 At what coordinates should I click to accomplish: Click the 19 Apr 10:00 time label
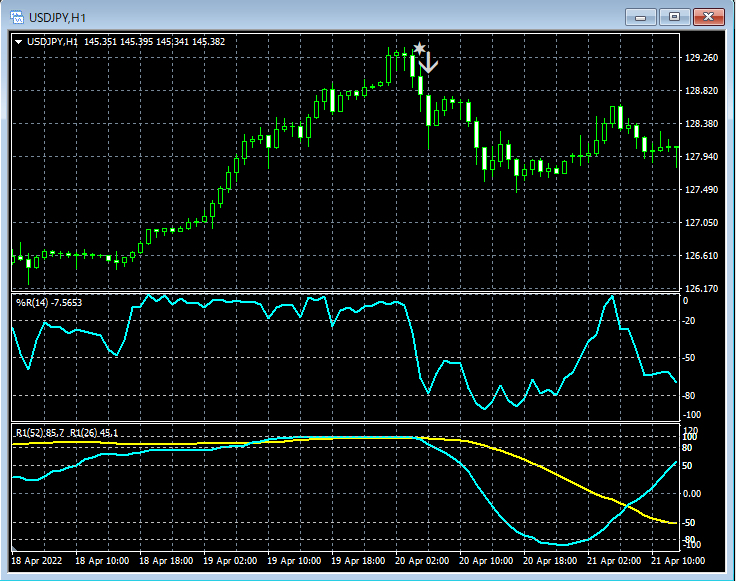[x=294, y=561]
